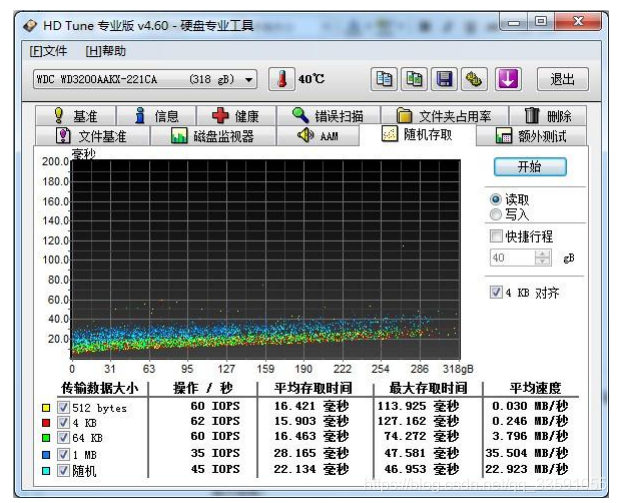Click the 28.165 毫秒 average access value

(x=311, y=453)
